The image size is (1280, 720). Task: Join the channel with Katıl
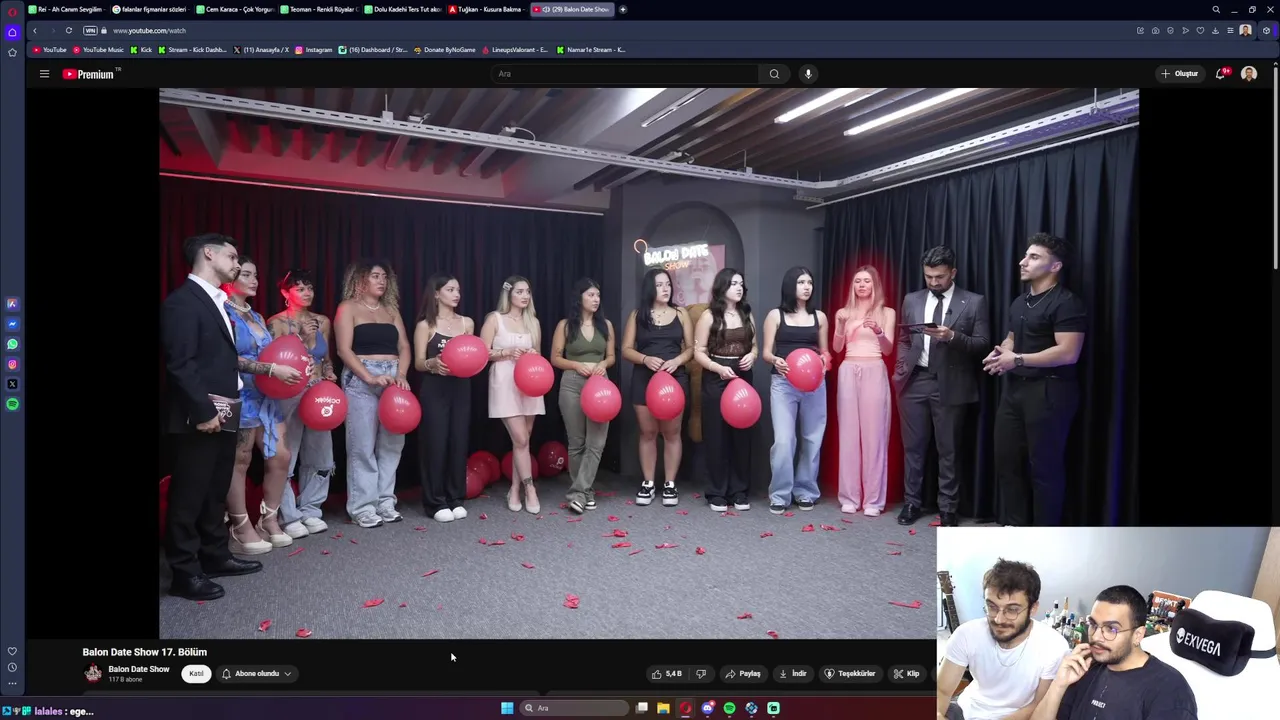[196, 674]
